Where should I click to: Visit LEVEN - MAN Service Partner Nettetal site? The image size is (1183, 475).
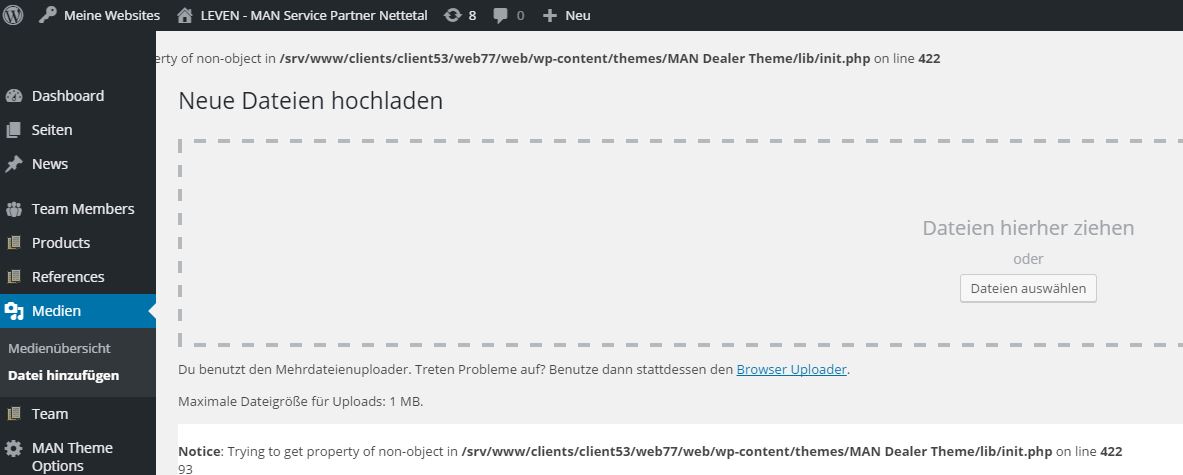(314, 15)
